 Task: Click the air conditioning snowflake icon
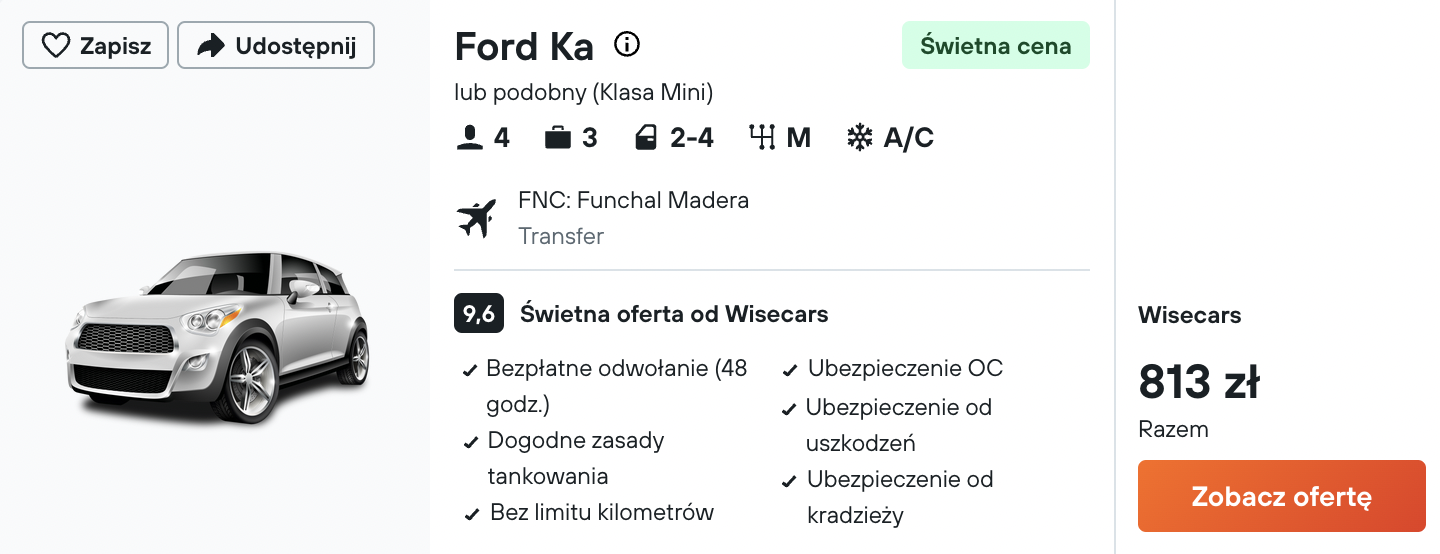859,138
